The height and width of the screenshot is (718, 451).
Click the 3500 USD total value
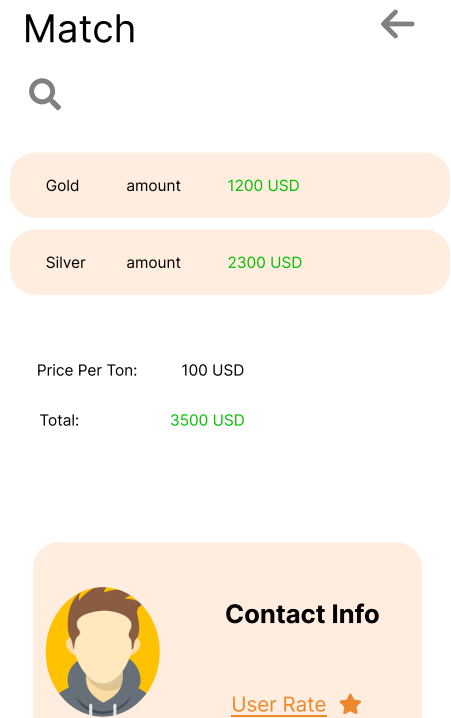coord(207,420)
